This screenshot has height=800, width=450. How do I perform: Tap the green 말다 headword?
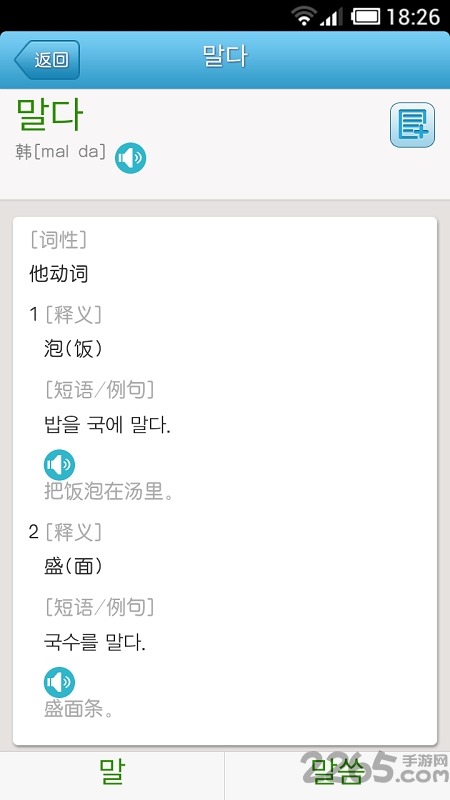49,114
